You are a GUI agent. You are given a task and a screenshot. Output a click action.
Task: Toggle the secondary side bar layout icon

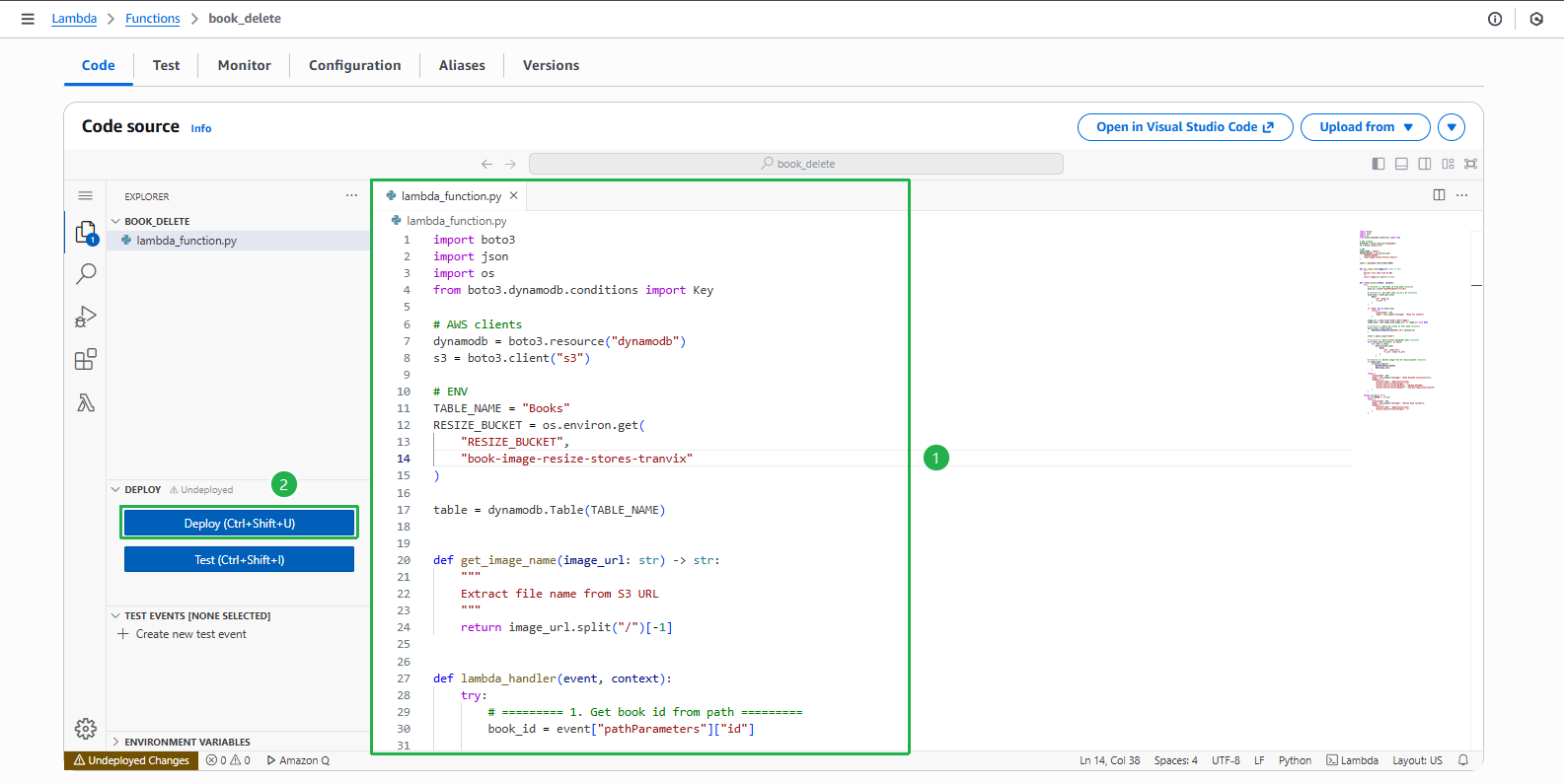click(x=1425, y=164)
